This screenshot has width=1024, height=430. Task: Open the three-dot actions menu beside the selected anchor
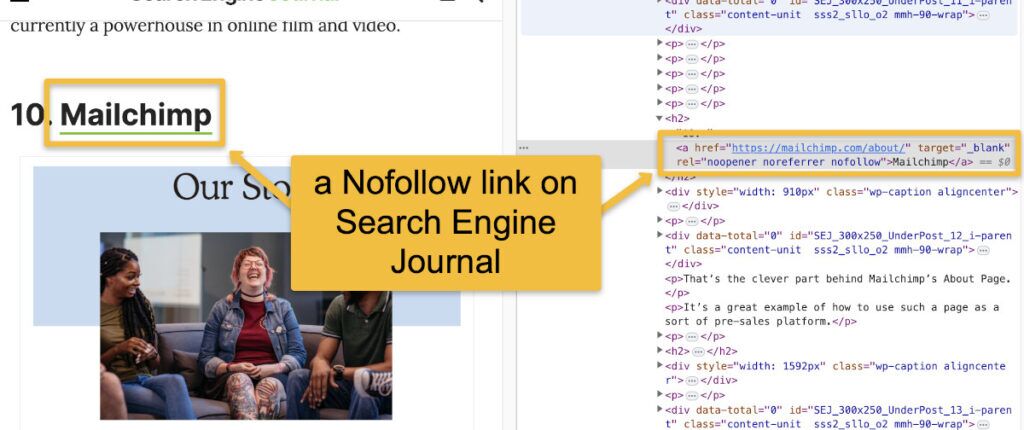(x=523, y=148)
